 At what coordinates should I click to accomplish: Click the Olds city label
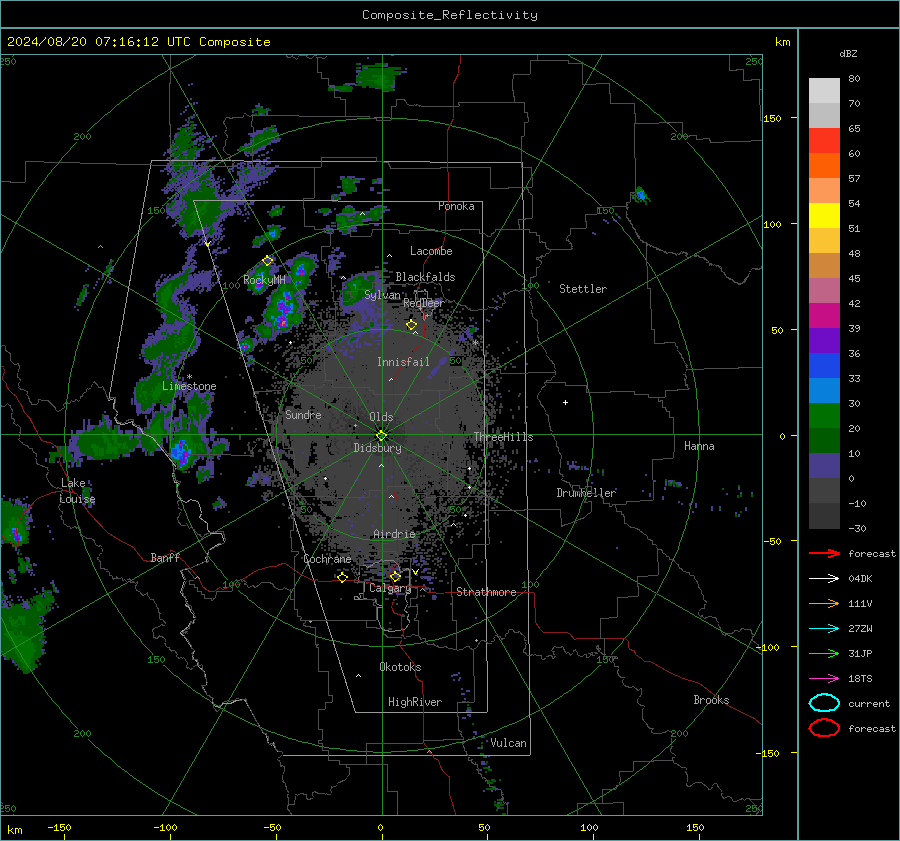click(381, 417)
